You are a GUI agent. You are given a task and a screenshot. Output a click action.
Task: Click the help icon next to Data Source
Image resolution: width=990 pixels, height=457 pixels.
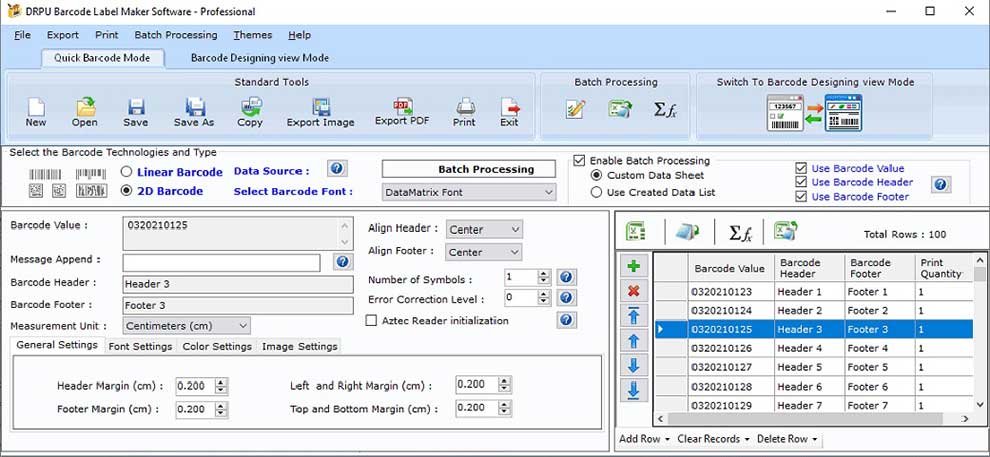[337, 169]
